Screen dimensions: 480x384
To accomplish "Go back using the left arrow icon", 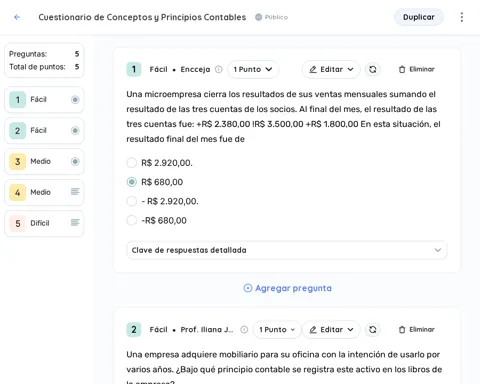I will coord(17,17).
